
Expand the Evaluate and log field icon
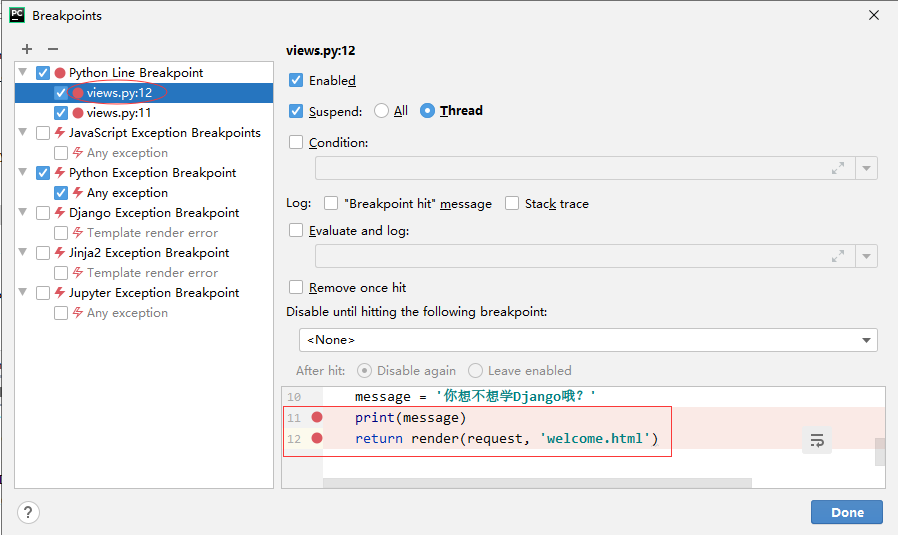point(838,256)
